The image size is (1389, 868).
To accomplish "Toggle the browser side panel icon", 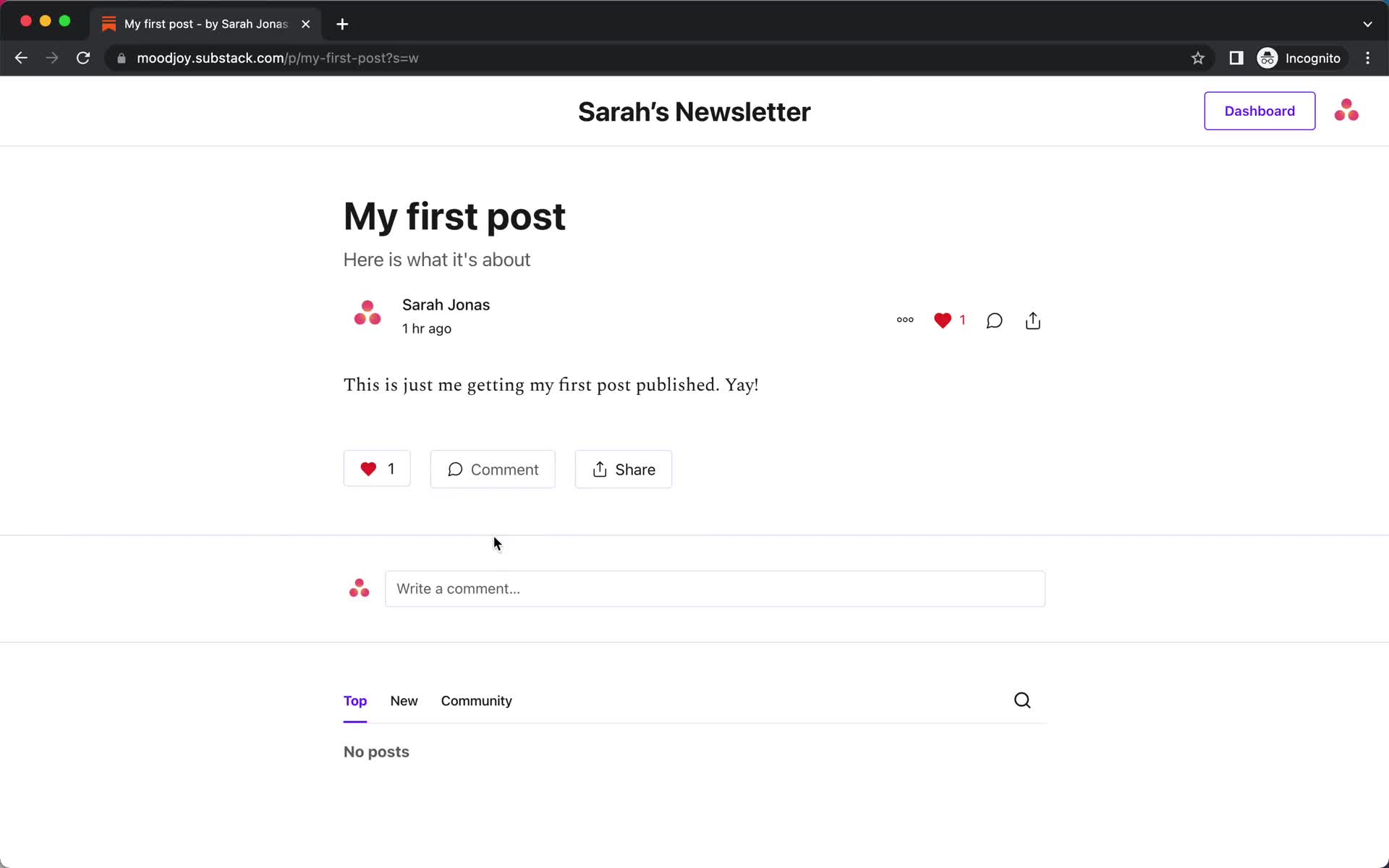I will 1236,58.
